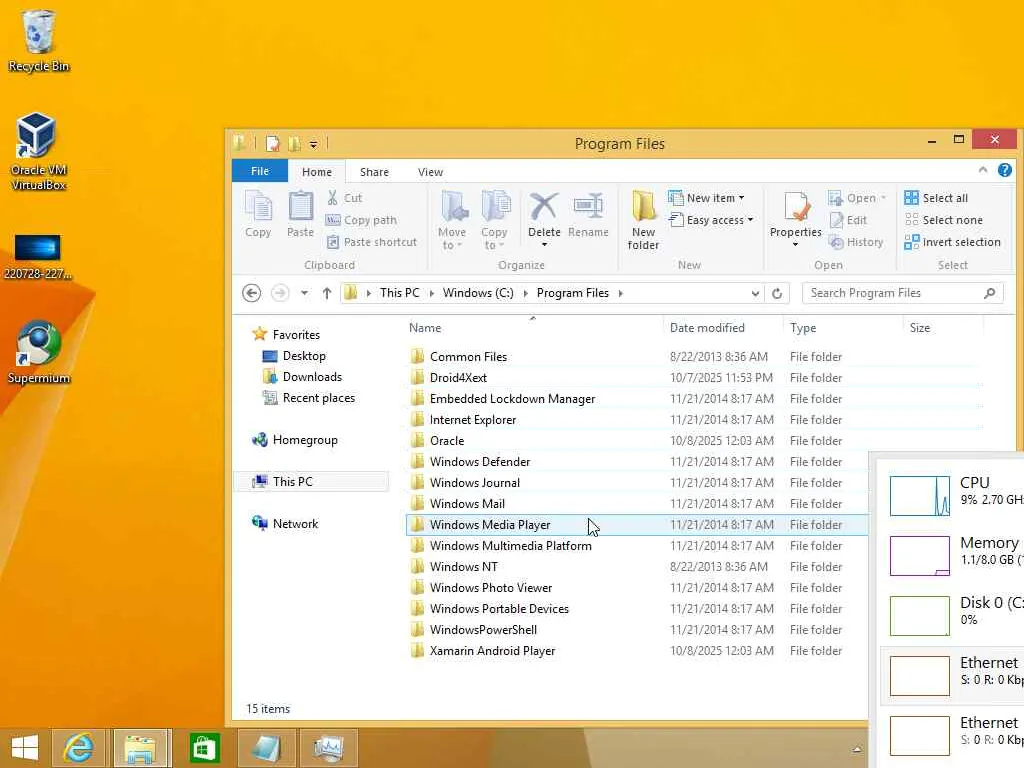
Task: Click the Edit button in Open group
Action: (848, 220)
